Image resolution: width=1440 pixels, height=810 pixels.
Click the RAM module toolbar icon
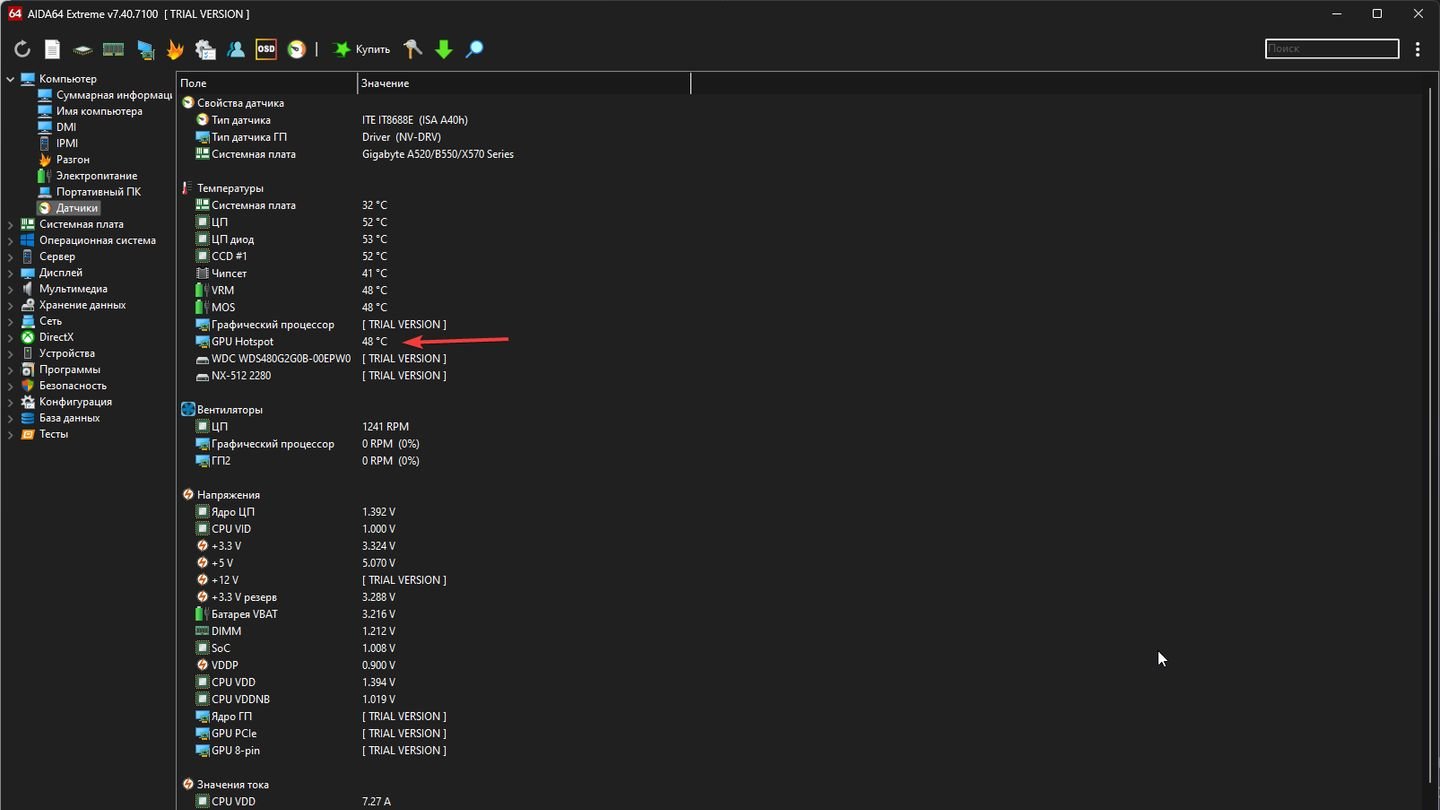pos(114,49)
